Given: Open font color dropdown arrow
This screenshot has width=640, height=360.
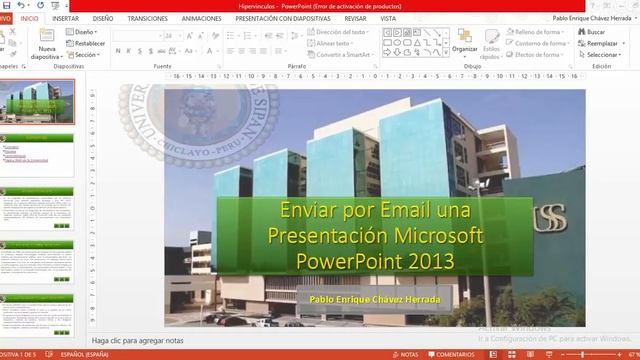Looking at the screenshot, I should (218, 51).
